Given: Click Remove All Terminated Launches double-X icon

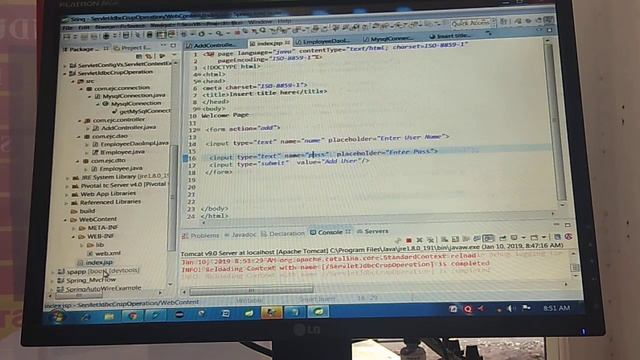Looking at the screenshot, I should click(x=430, y=240).
